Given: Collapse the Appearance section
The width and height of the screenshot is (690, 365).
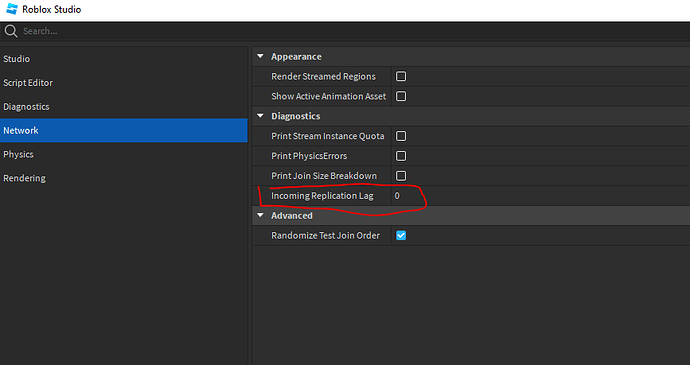Looking at the screenshot, I should (261, 56).
